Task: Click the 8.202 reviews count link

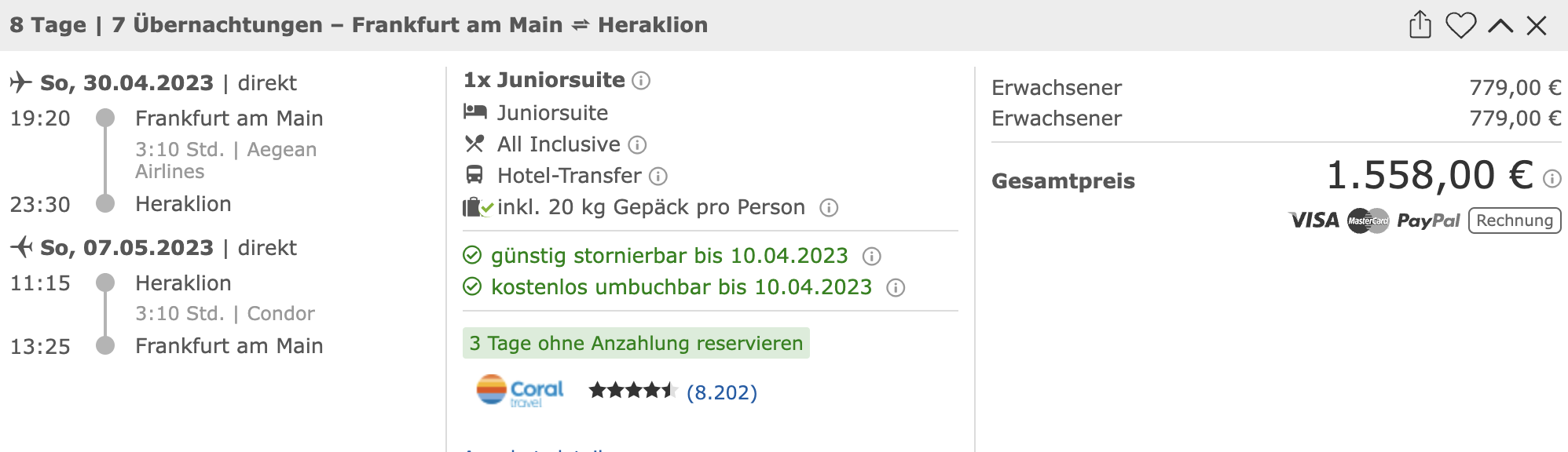Action: pyautogui.click(x=721, y=392)
